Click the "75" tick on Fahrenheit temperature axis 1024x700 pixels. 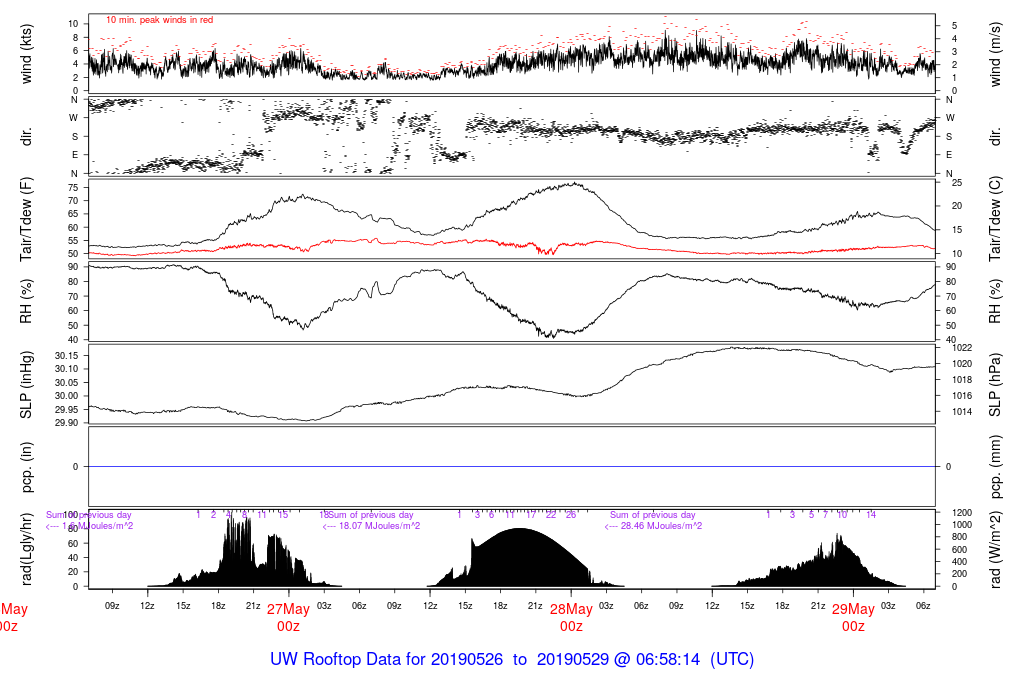point(73,187)
